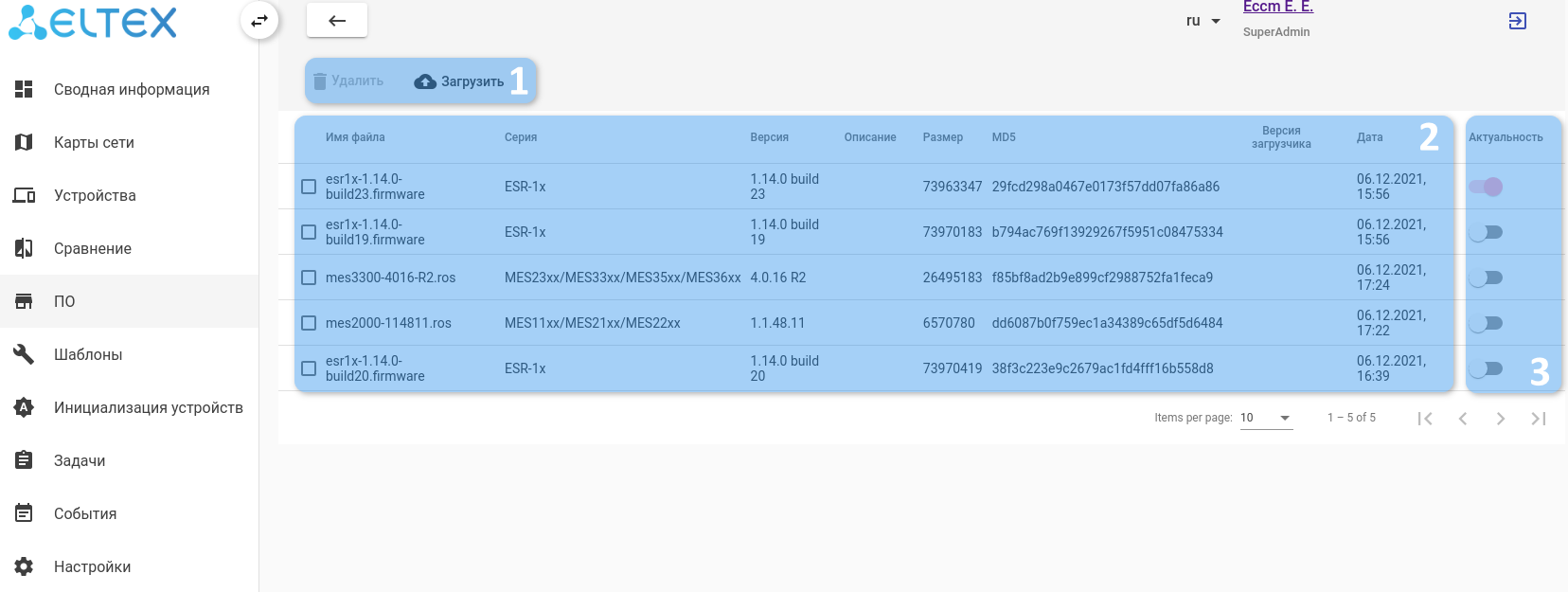The width and height of the screenshot is (1568, 592).
Task: Enable actuality toggle for mes3300-4016-R2.ros
Action: [1486, 278]
